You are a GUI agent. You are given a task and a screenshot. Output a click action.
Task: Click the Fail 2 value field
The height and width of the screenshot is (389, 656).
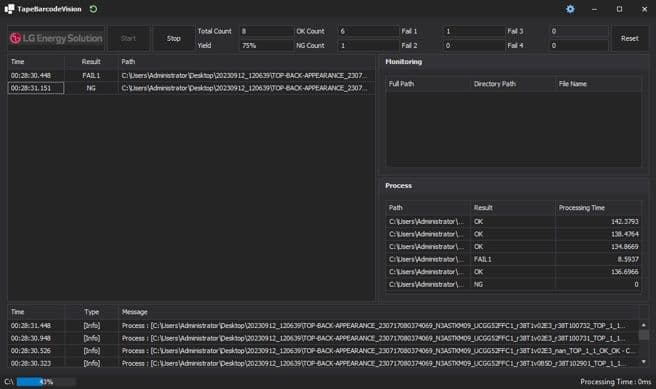474,46
